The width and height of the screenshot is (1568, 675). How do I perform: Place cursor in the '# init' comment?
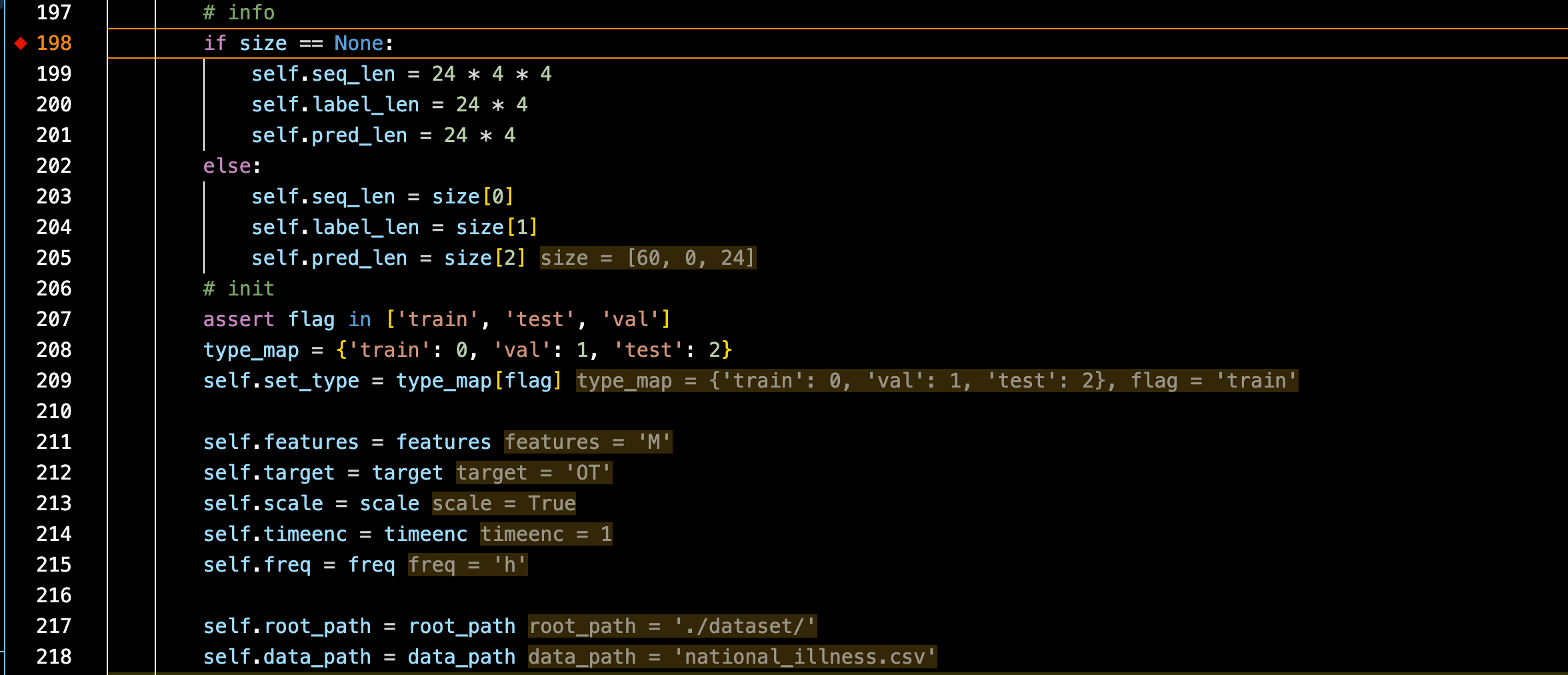click(x=239, y=289)
